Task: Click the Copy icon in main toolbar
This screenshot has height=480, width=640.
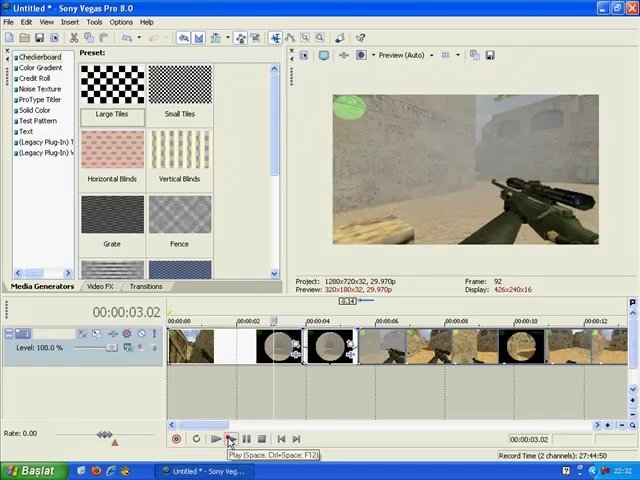Action: [x=89, y=38]
